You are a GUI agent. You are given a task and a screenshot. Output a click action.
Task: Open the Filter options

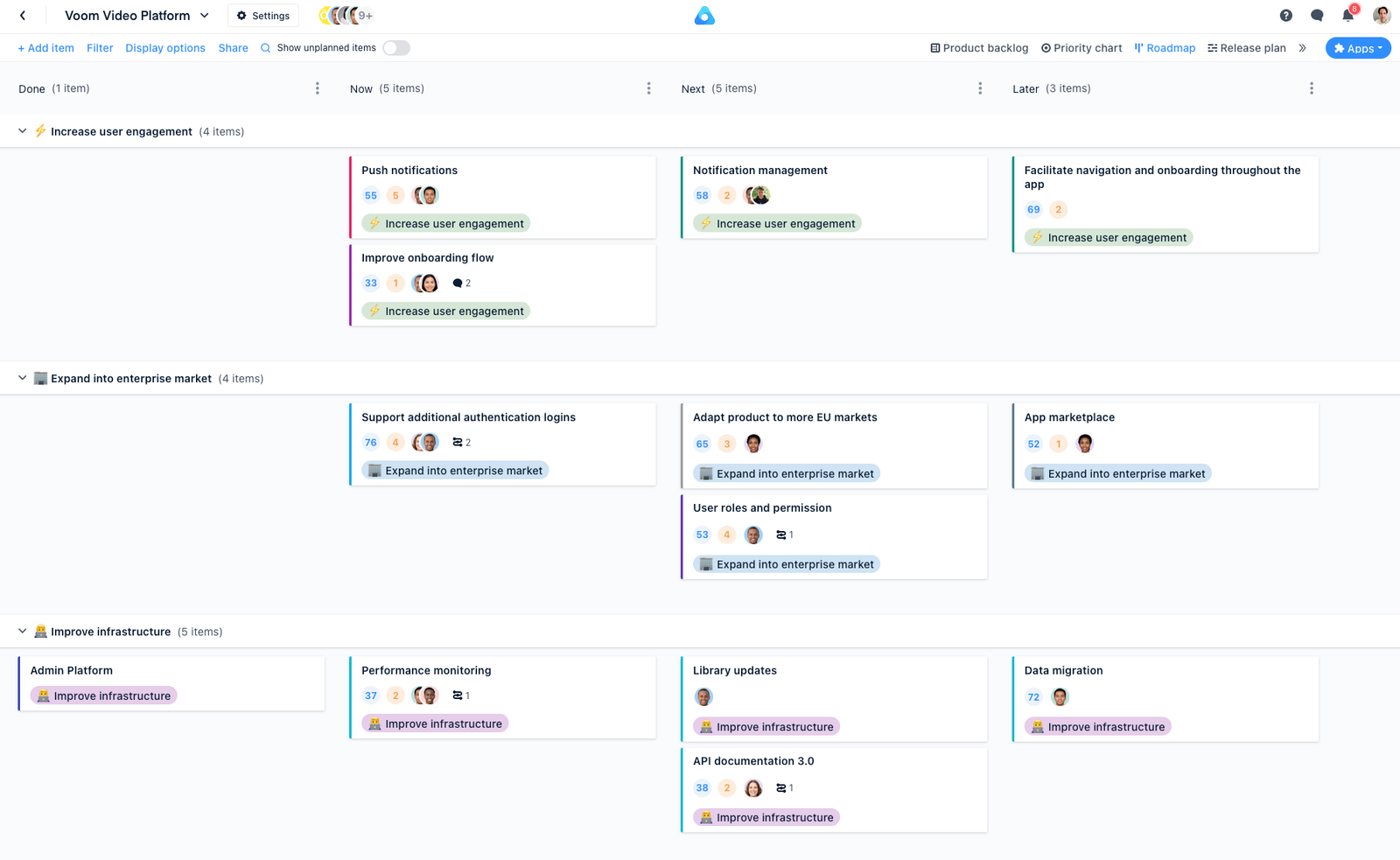coord(100,48)
